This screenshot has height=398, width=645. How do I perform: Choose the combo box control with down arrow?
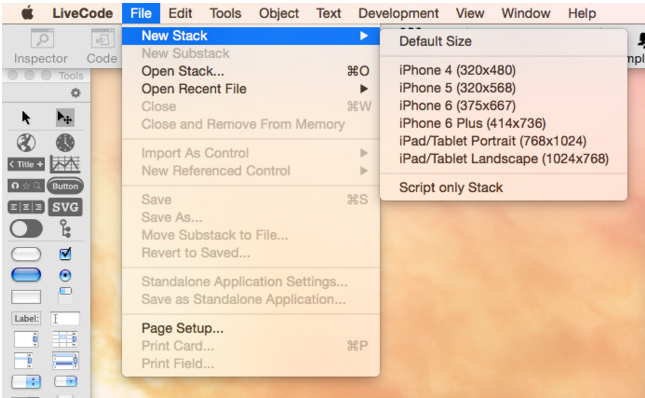[x=65, y=382]
